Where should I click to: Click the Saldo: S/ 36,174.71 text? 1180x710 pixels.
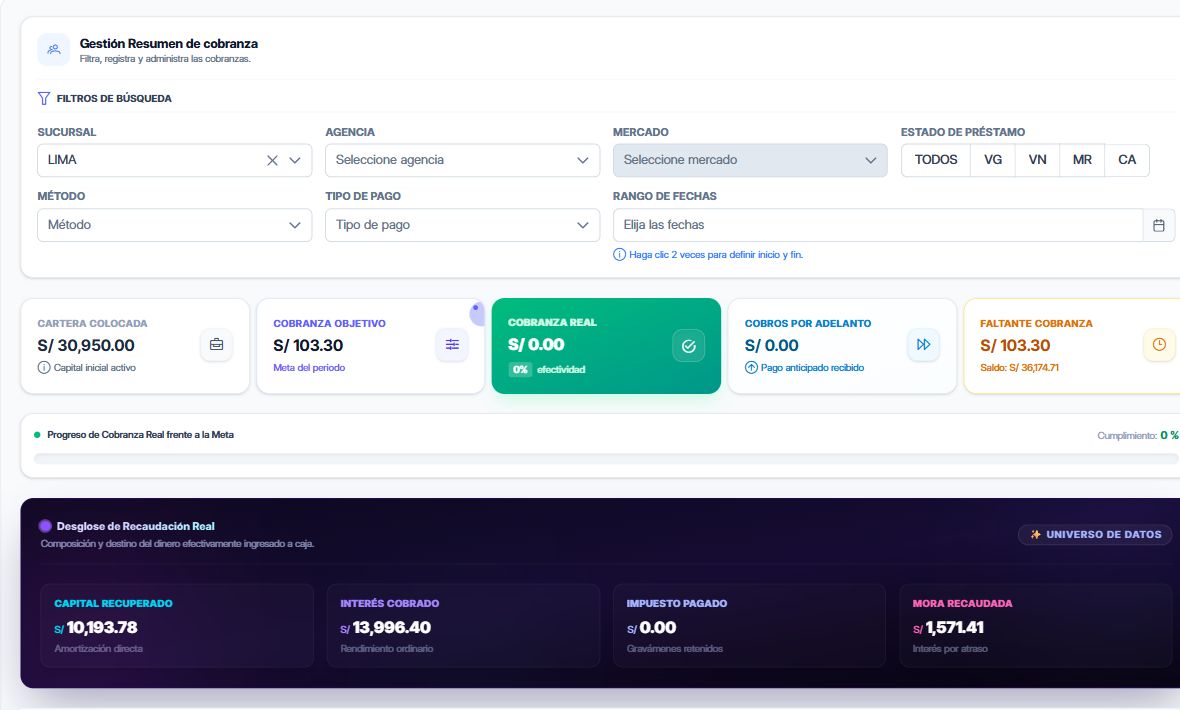[x=1019, y=367]
